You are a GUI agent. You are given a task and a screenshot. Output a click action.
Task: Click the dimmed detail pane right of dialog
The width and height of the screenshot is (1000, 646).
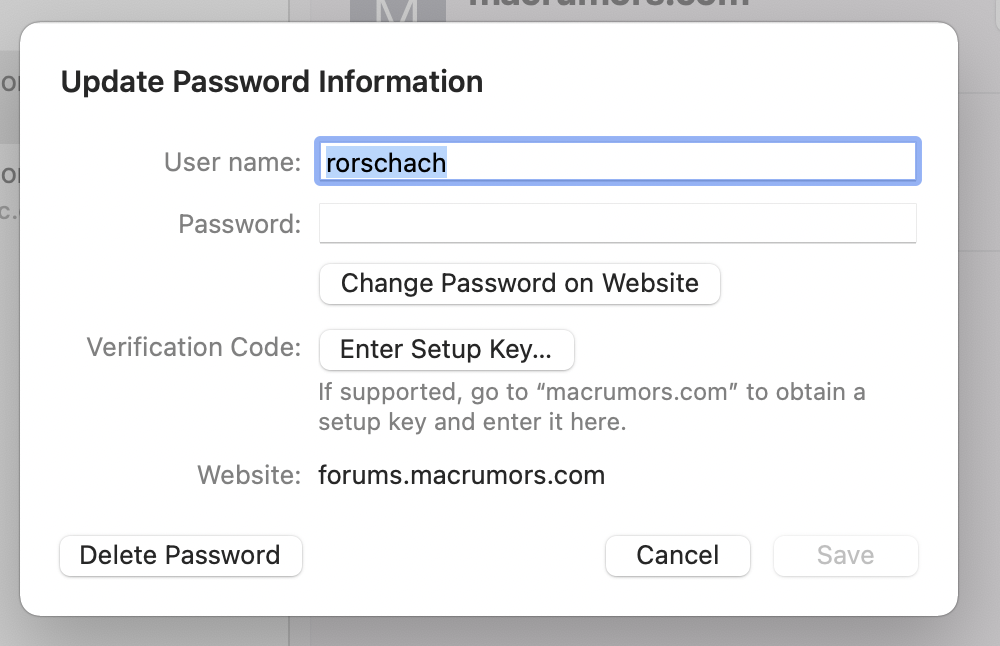pos(979,300)
